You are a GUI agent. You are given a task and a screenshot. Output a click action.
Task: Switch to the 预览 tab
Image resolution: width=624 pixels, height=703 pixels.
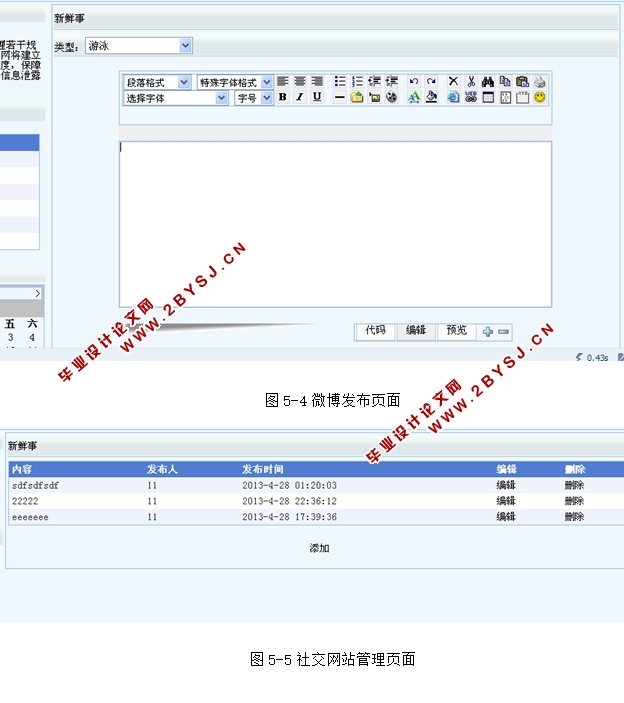pyautogui.click(x=456, y=331)
